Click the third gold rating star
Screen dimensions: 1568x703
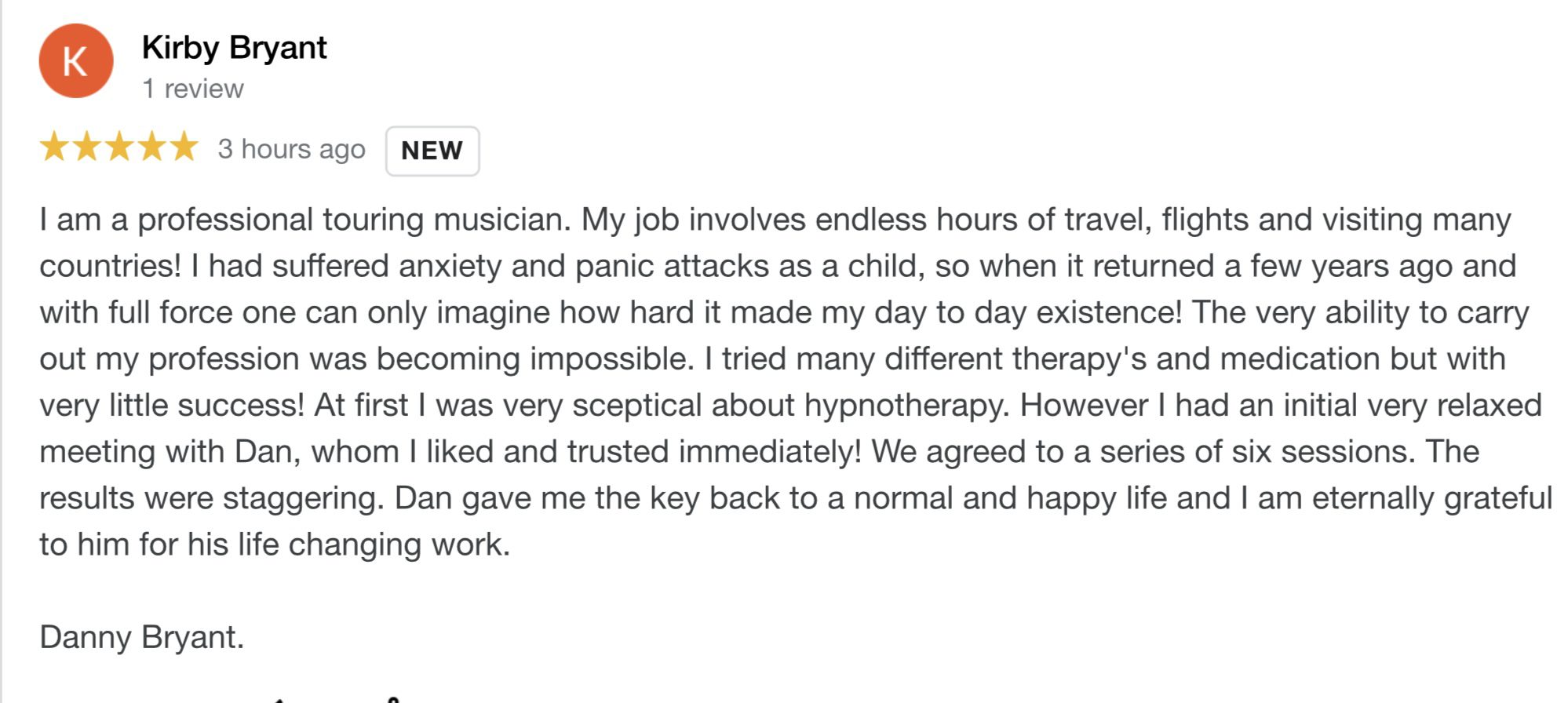point(119,147)
